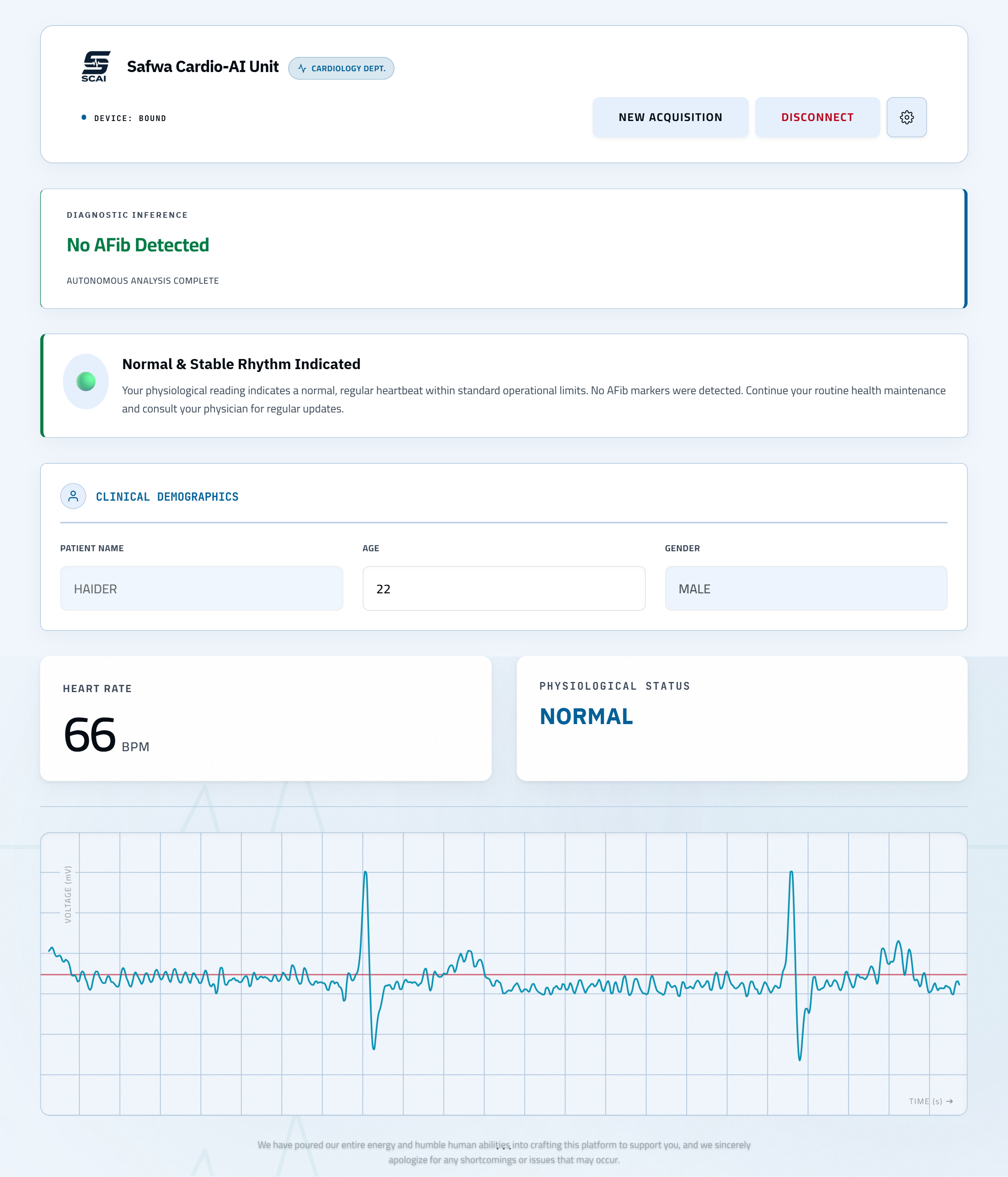This screenshot has width=1008, height=1177.
Task: Click the 'DIAGNOSTIC INFERENCE' label
Action: (x=127, y=215)
